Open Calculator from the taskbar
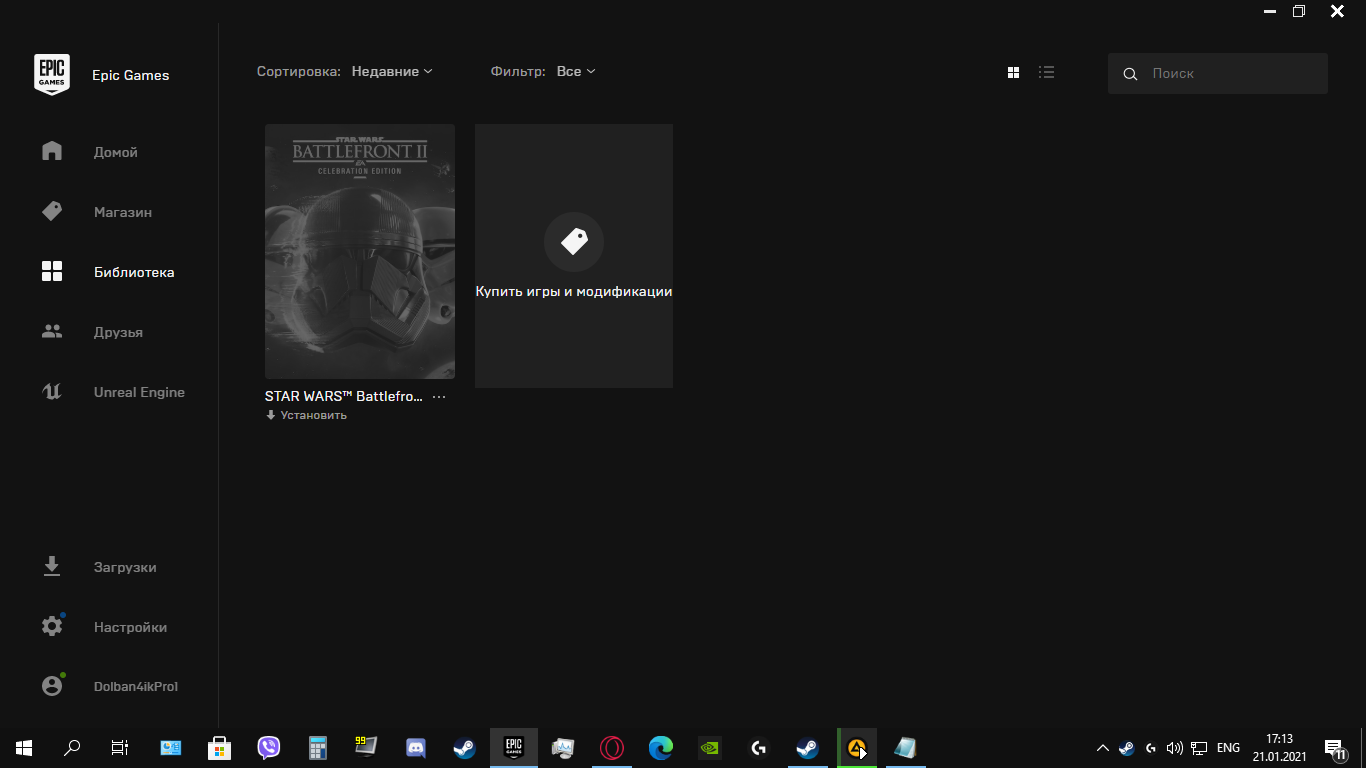 click(x=318, y=747)
